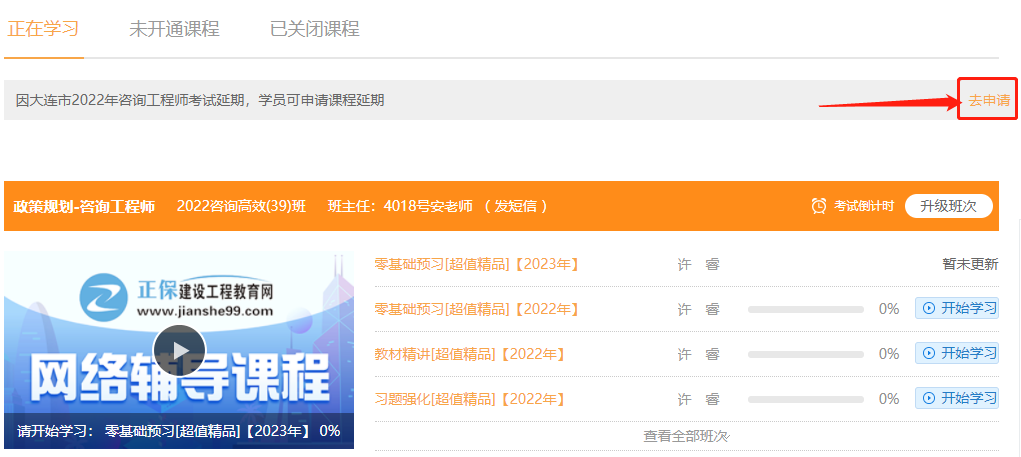1021x457 pixels.
Task: Click the play button on course video
Action: click(x=179, y=350)
